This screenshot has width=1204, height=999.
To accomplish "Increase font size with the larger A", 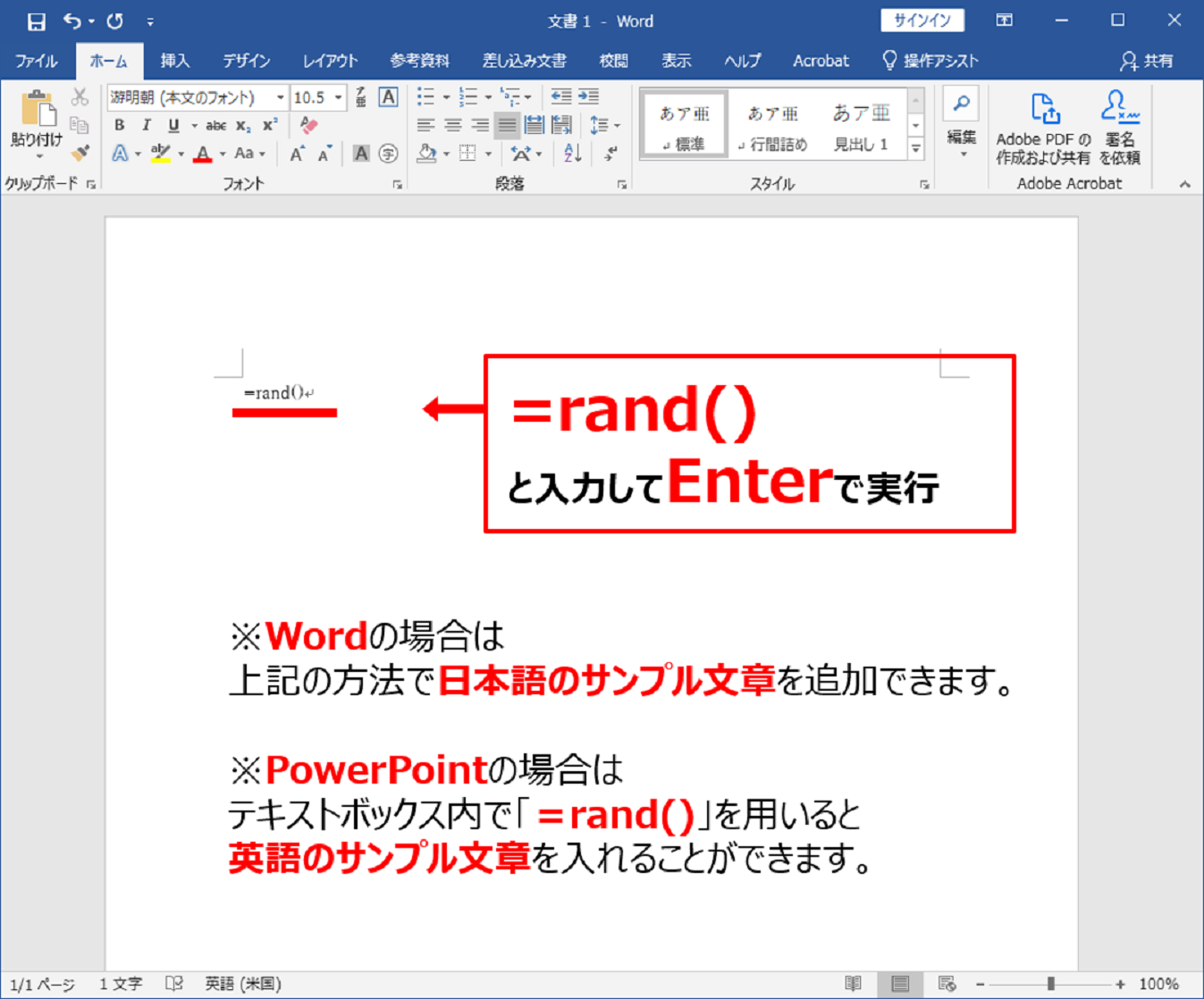I will pyautogui.click(x=296, y=154).
